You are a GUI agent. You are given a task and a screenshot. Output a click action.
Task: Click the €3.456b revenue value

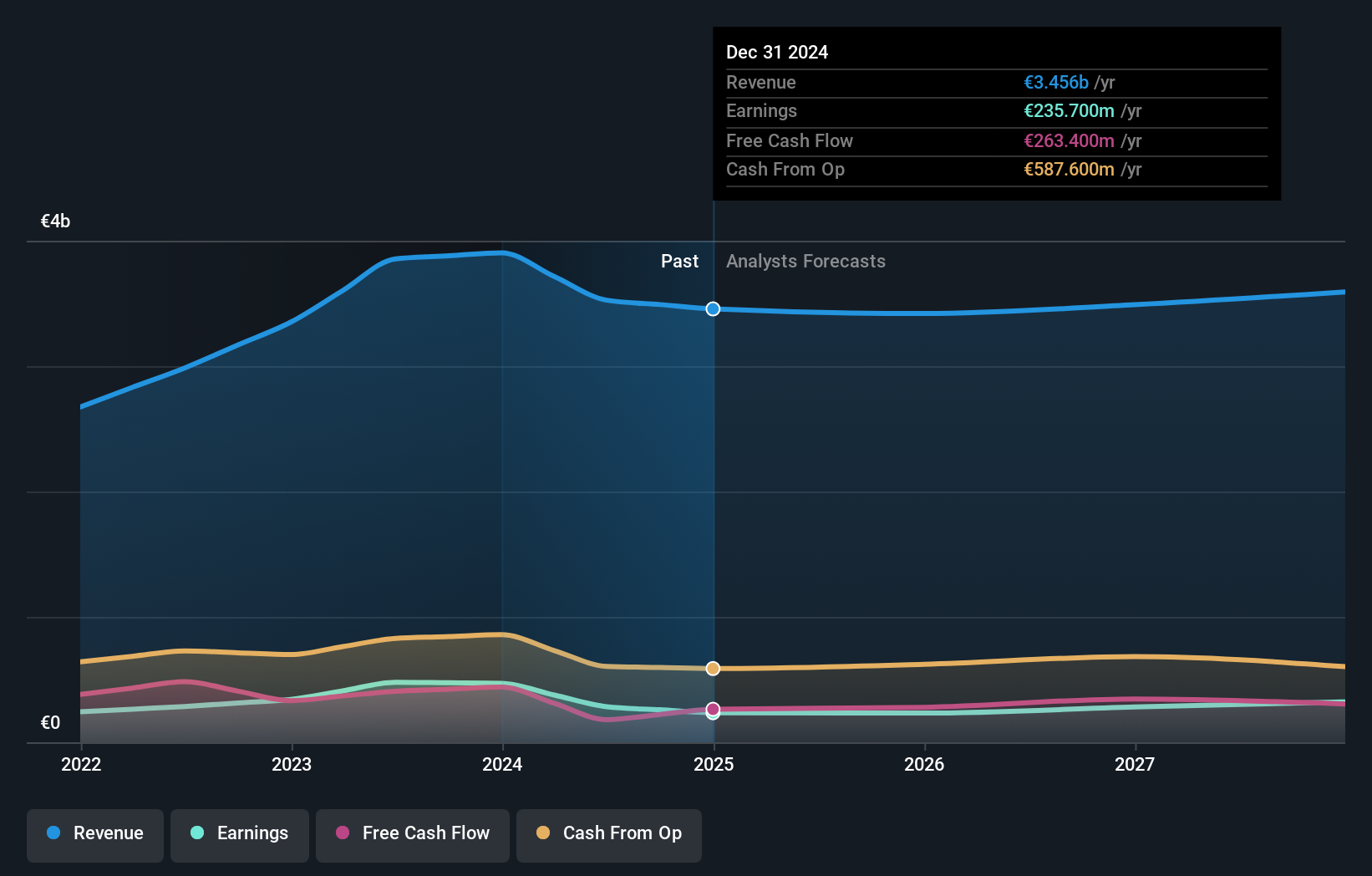[x=1056, y=83]
